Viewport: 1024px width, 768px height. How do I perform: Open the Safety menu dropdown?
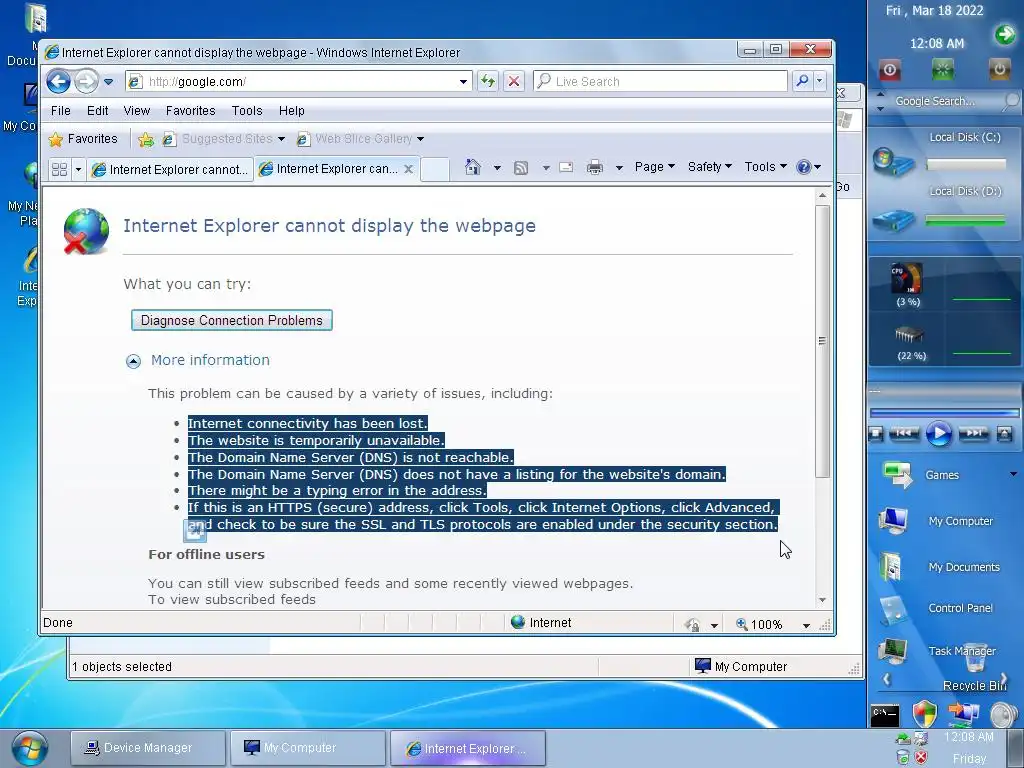709,167
